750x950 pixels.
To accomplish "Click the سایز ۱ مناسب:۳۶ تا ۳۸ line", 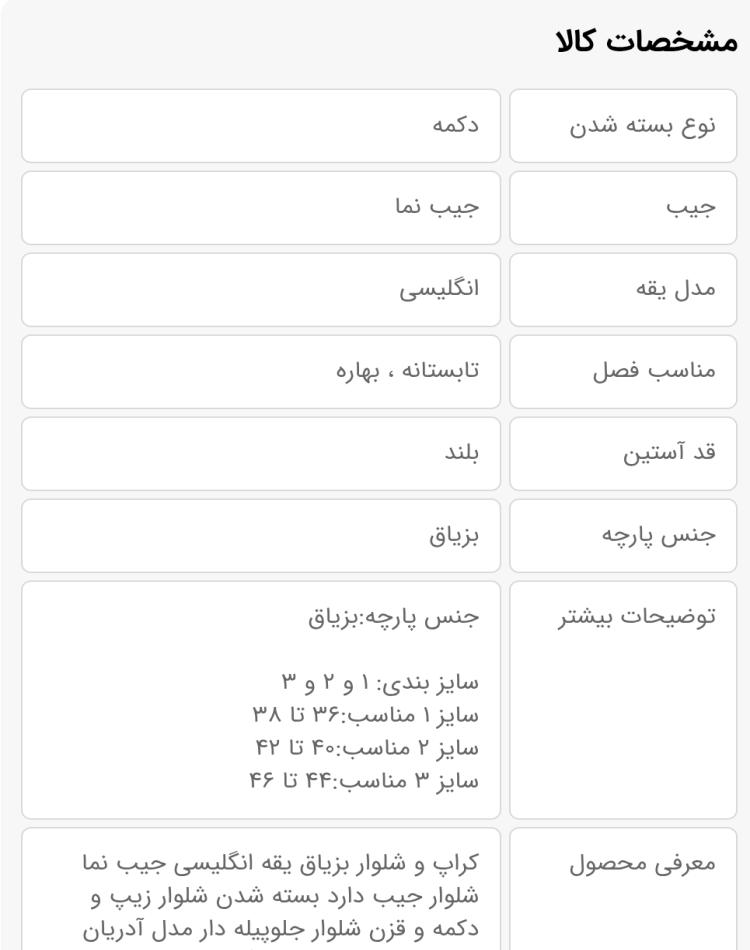I will 365,715.
